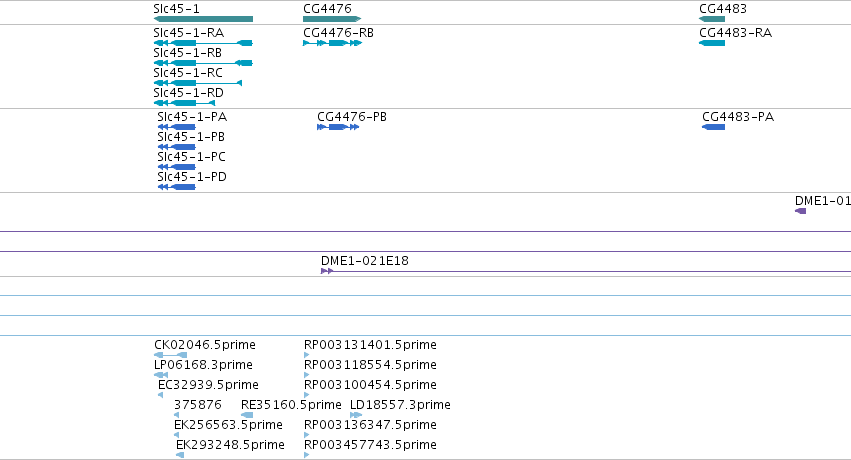Select the CG4483 gene glyph
The height and width of the screenshot is (460, 851).
pos(712,19)
